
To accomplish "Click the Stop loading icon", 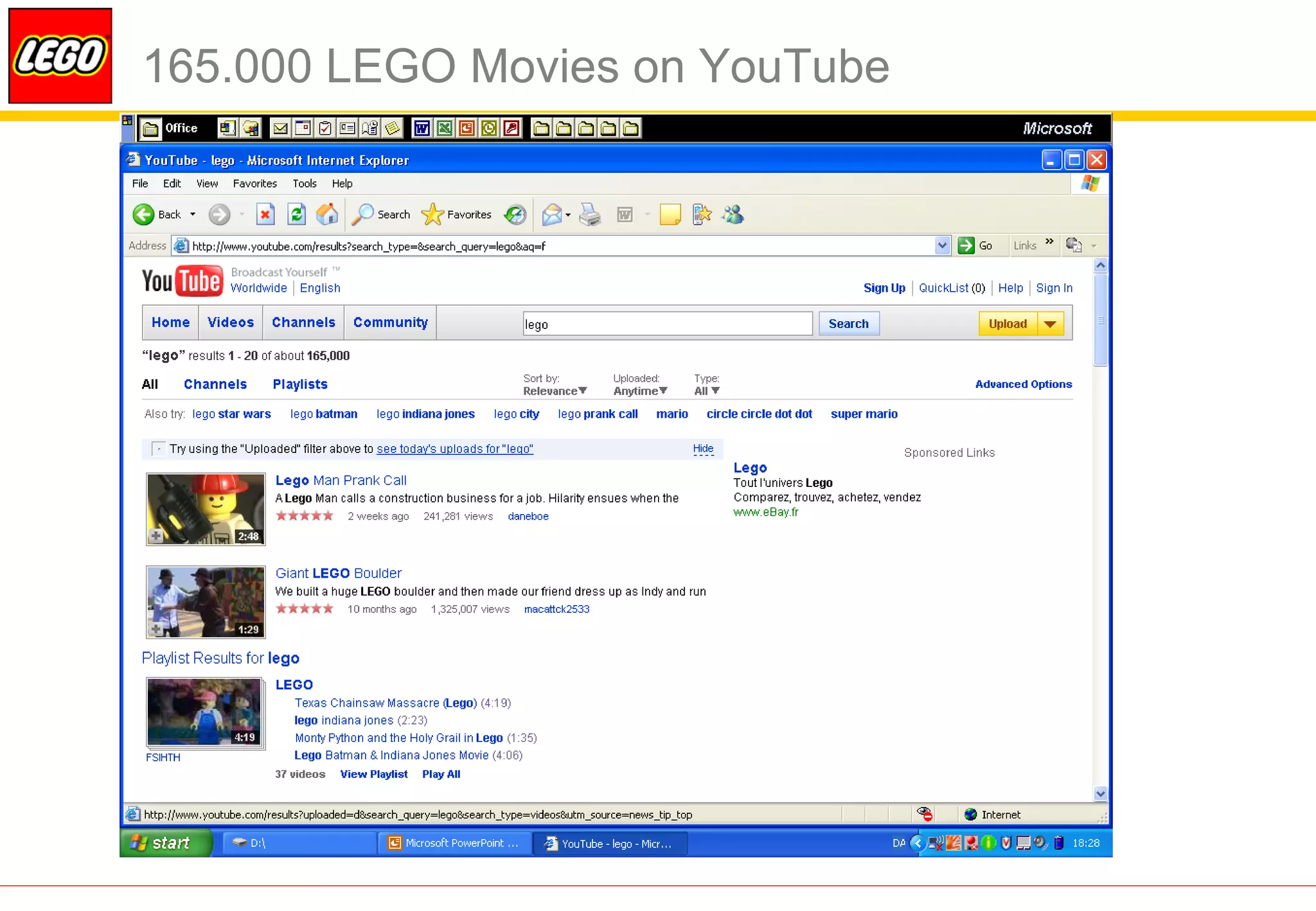I will 265,214.
